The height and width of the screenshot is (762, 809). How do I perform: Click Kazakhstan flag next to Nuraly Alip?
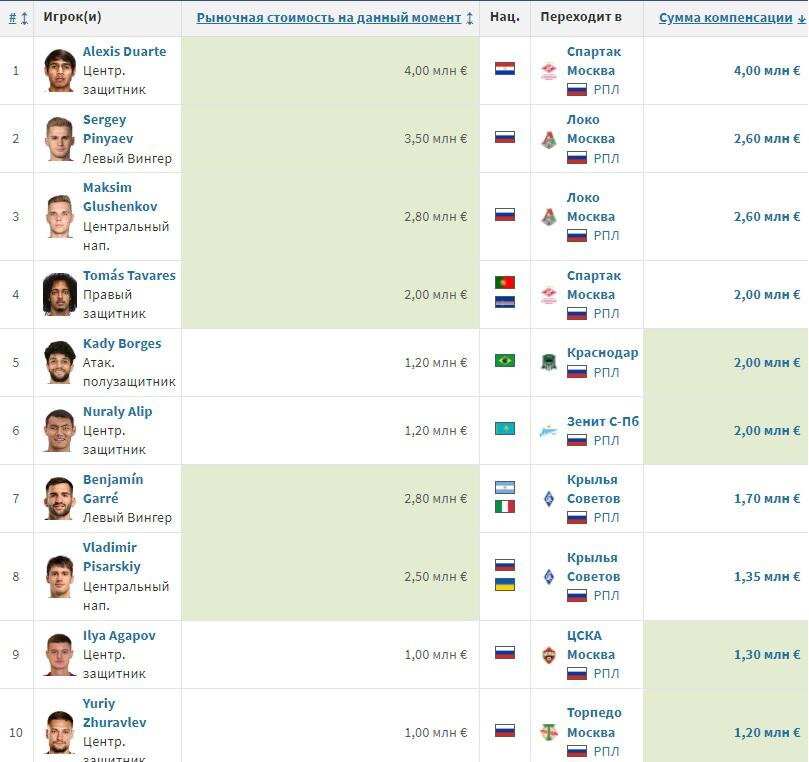click(505, 428)
